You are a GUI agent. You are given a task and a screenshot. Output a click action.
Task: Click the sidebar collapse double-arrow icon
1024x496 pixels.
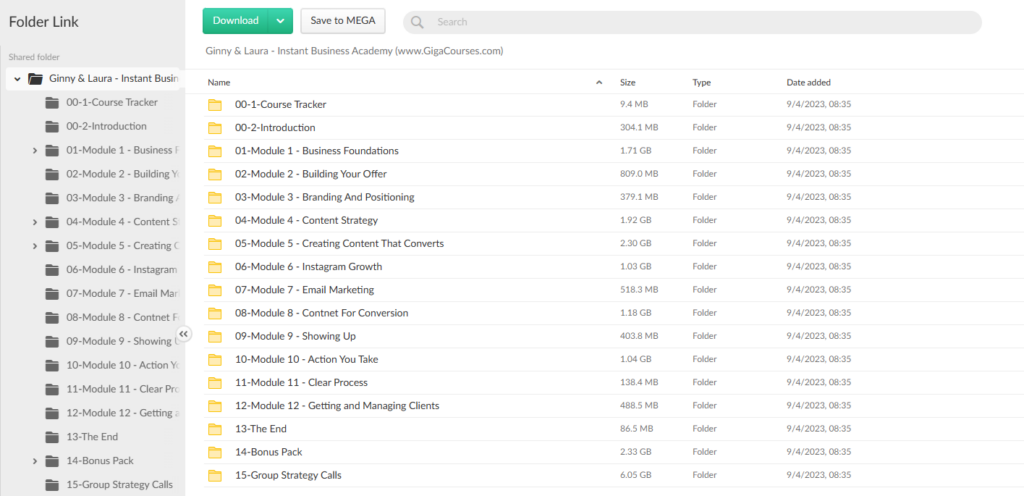pyautogui.click(x=184, y=335)
